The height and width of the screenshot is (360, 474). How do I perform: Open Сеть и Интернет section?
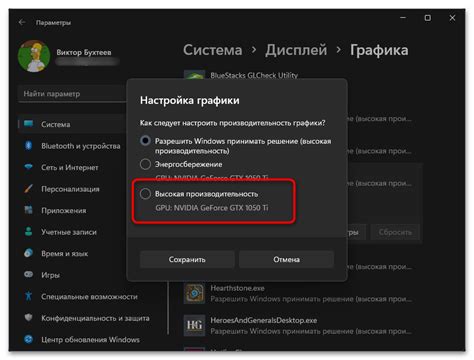(70, 167)
